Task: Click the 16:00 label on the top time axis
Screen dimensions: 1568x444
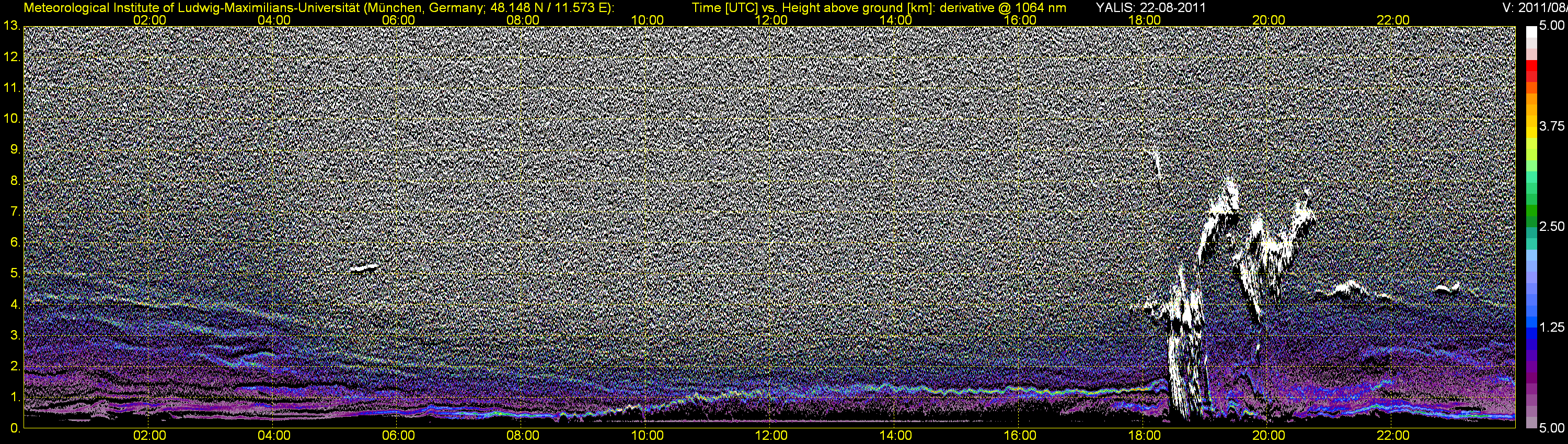Action: (x=1020, y=20)
